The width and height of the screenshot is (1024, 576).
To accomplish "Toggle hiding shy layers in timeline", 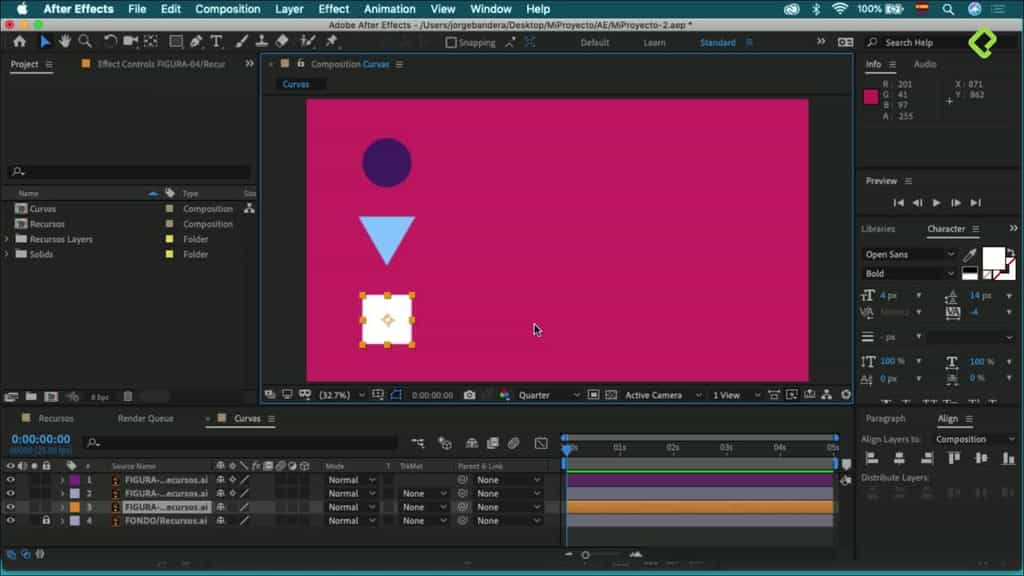I will click(x=472, y=443).
